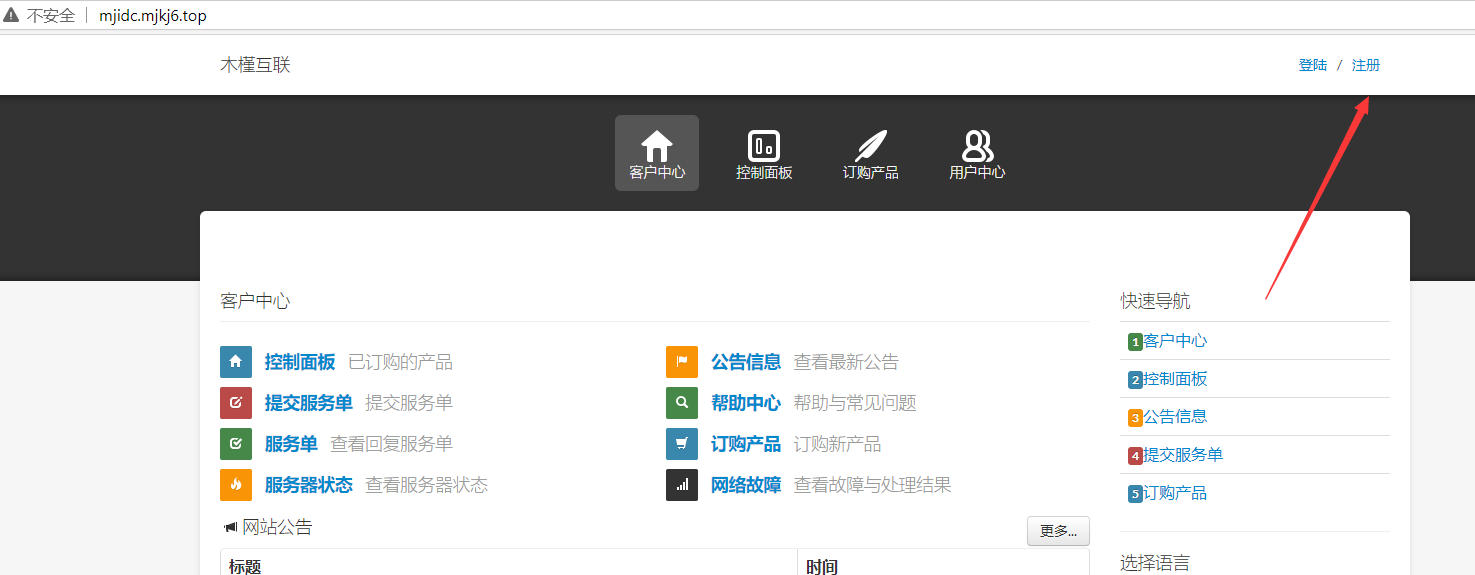Viewport: 1475px width, 575px height.
Task: Click the red edit icon beside 提交服务单
Action: click(x=236, y=403)
